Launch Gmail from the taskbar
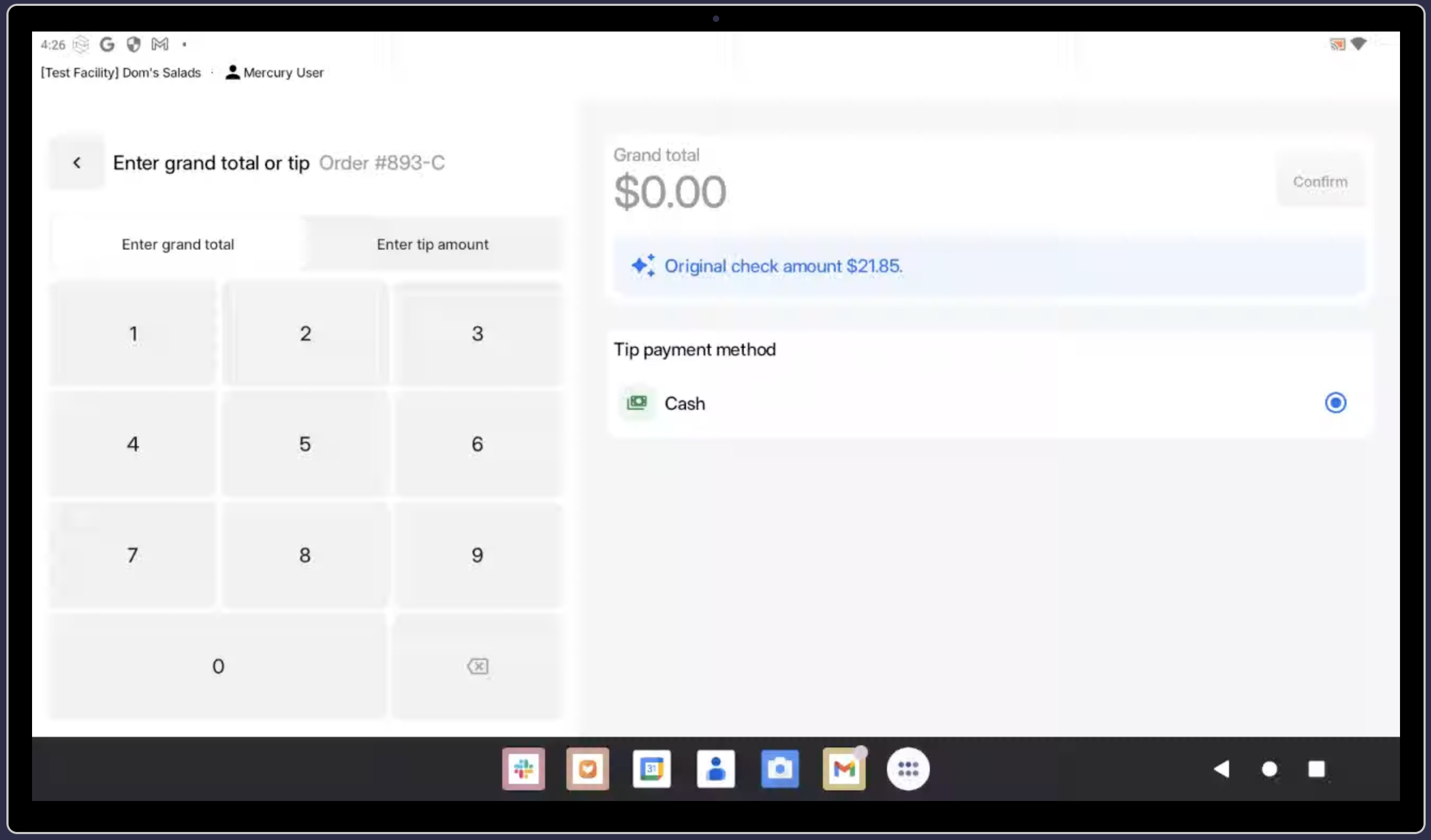The height and width of the screenshot is (840, 1431). click(x=844, y=769)
